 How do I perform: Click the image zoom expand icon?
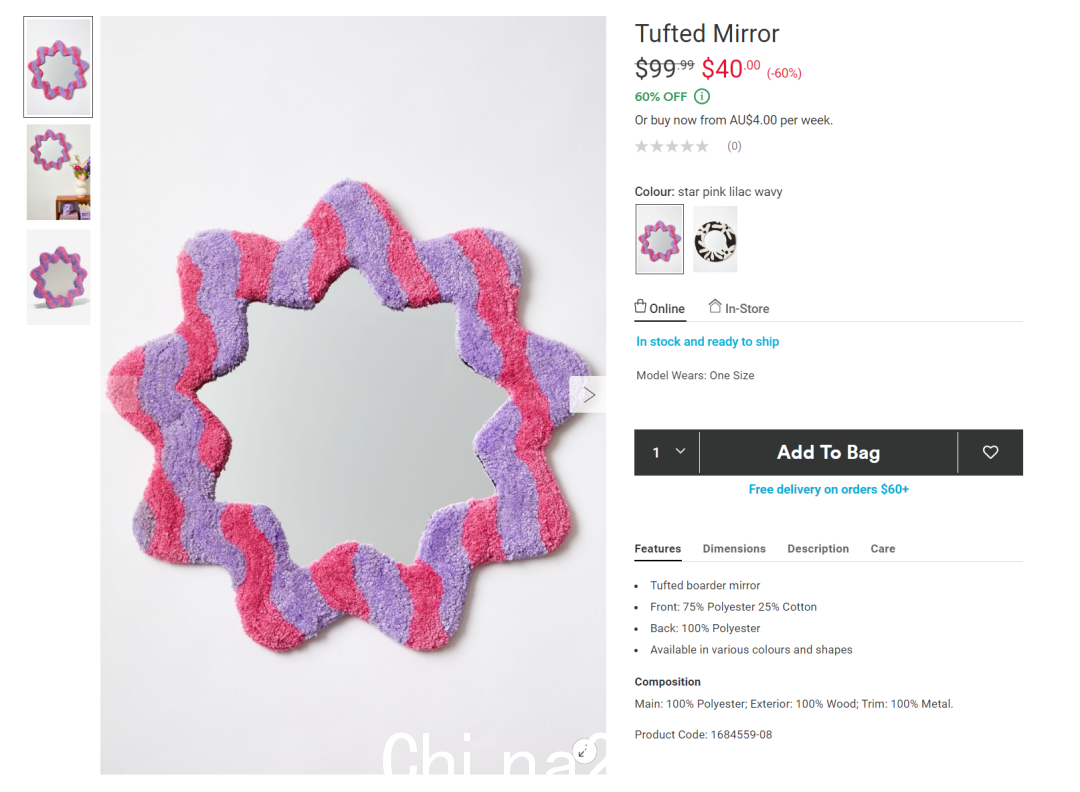584,751
